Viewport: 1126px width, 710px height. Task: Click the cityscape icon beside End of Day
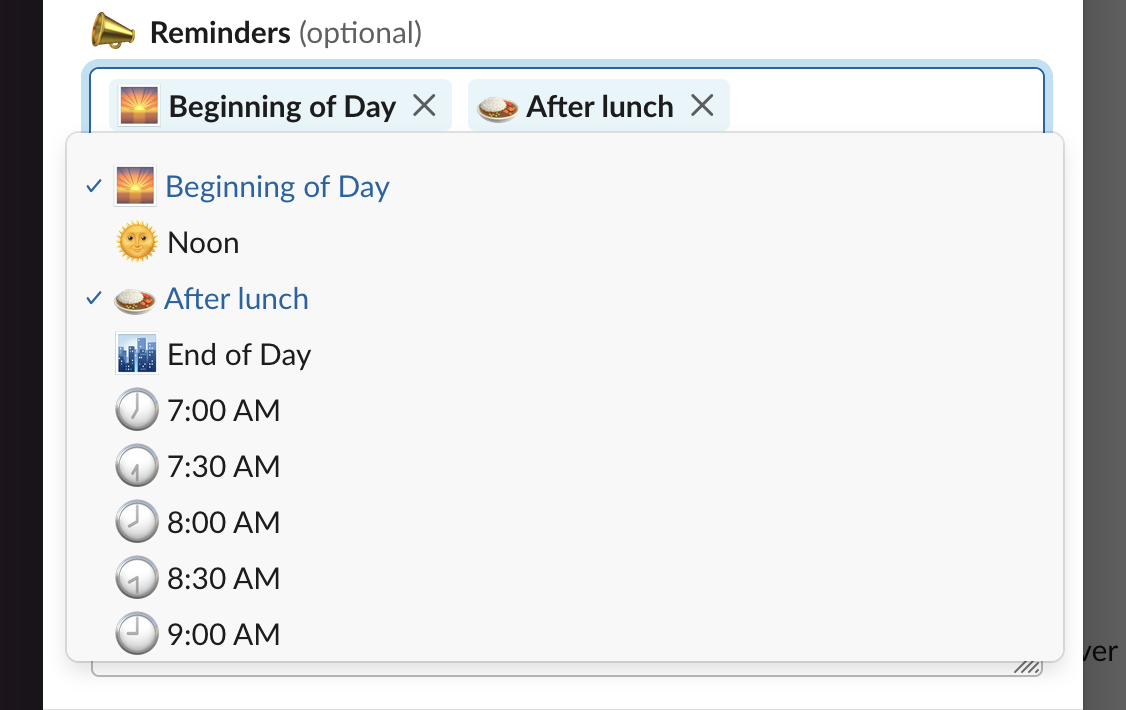point(136,355)
